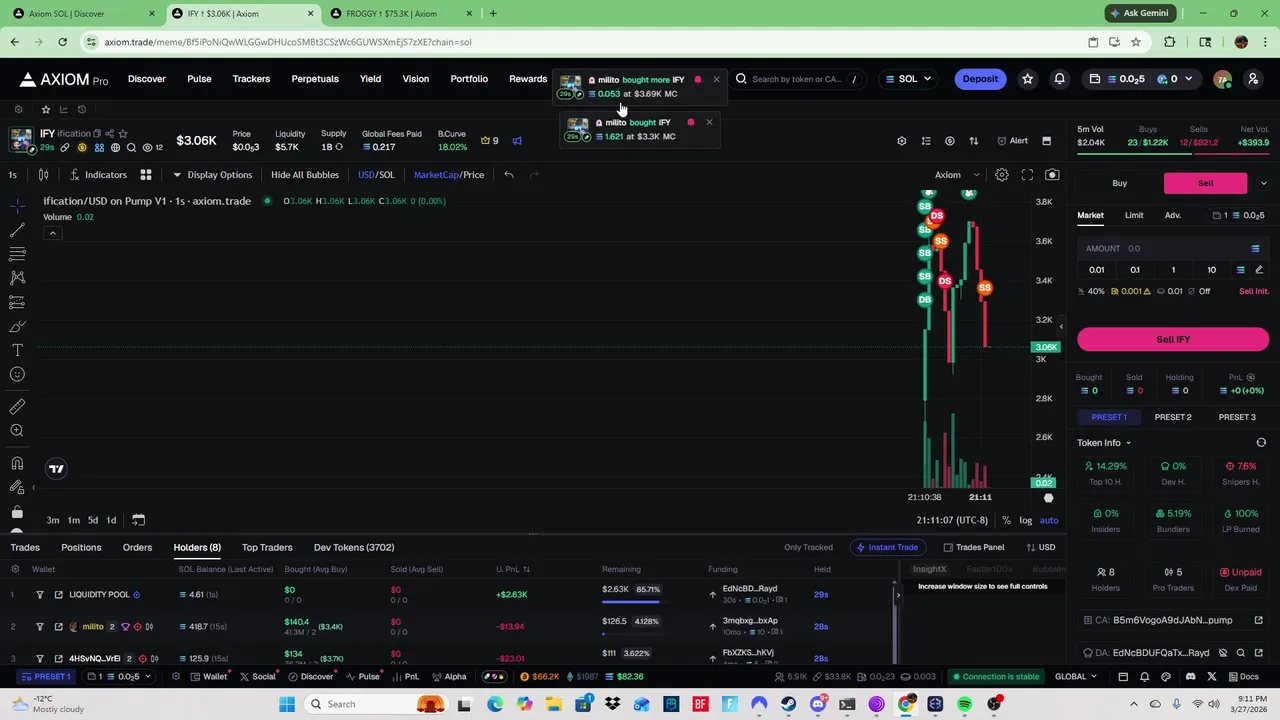Switch to the Limit order tab
Image resolution: width=1280 pixels, height=720 pixels.
1134,215
